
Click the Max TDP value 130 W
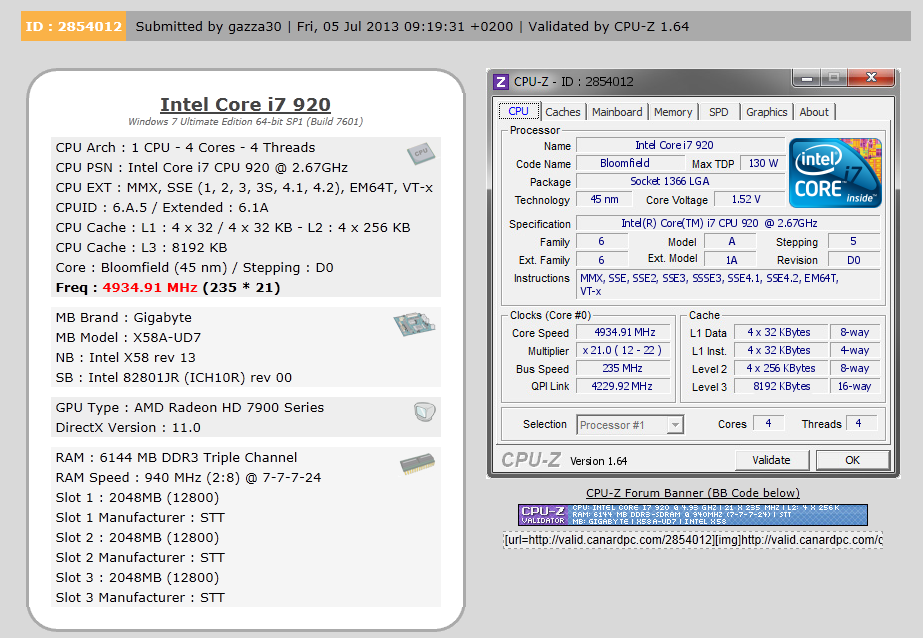pos(763,163)
